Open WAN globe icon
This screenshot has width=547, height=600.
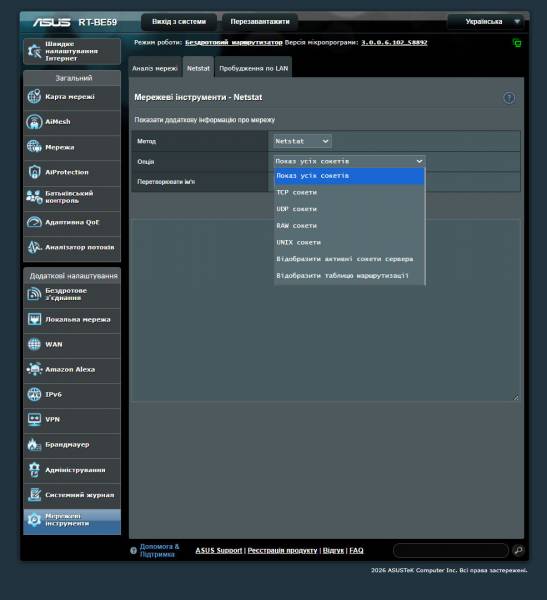[34, 344]
